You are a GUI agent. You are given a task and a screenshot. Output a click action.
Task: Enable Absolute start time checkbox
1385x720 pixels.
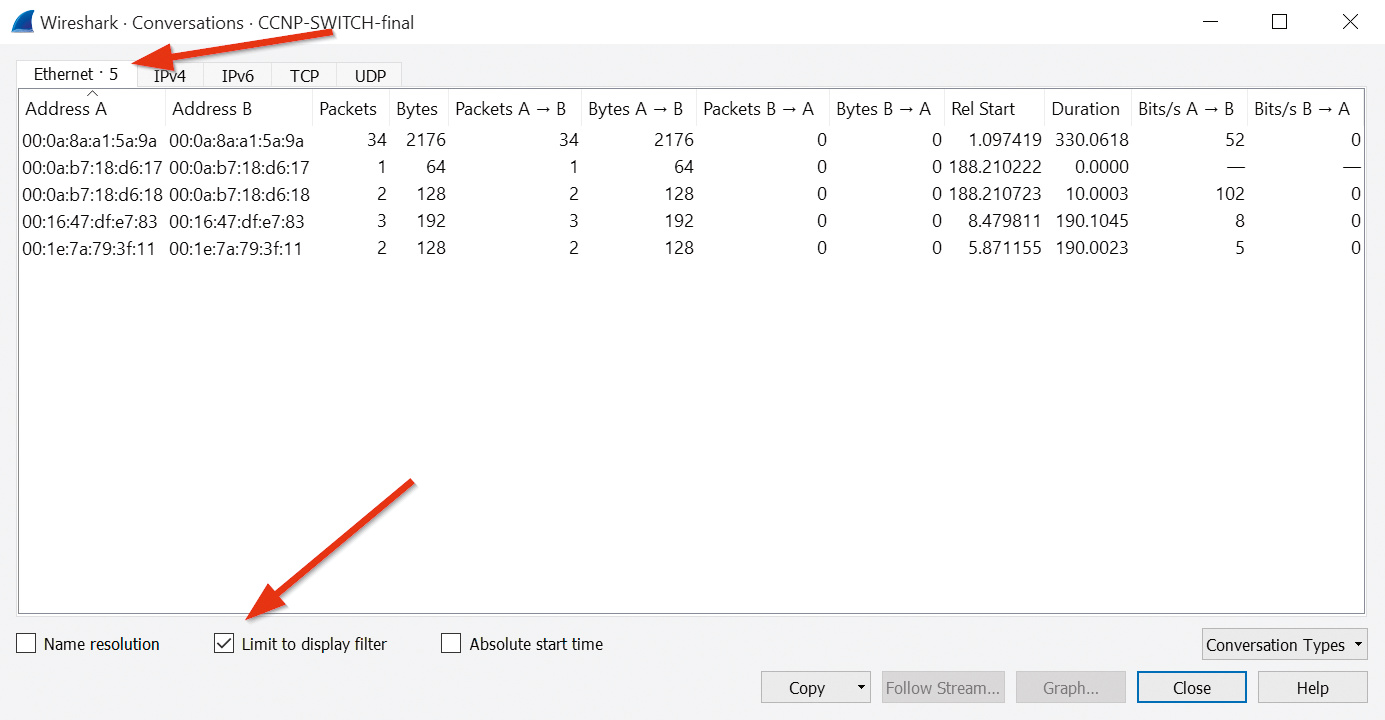451,644
